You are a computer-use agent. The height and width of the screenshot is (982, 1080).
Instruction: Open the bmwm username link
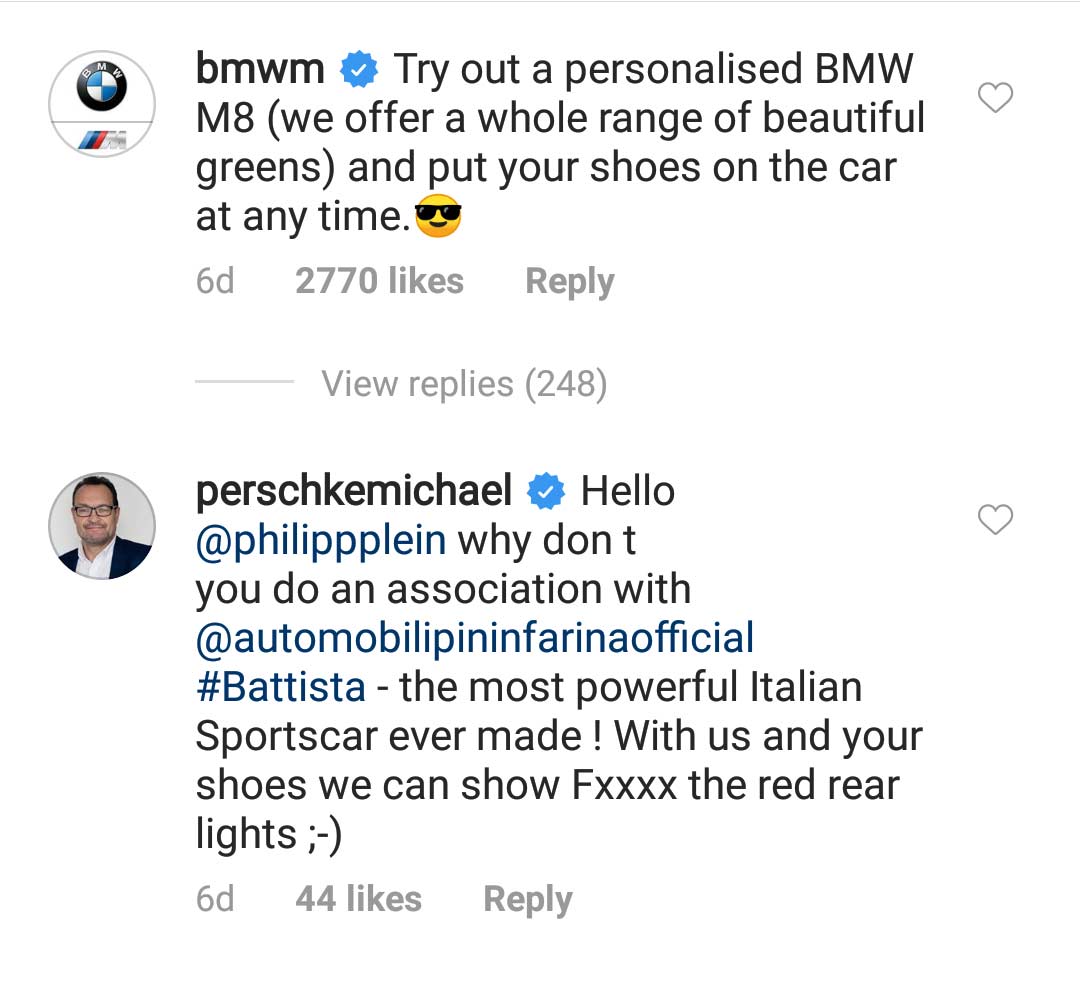[260, 70]
